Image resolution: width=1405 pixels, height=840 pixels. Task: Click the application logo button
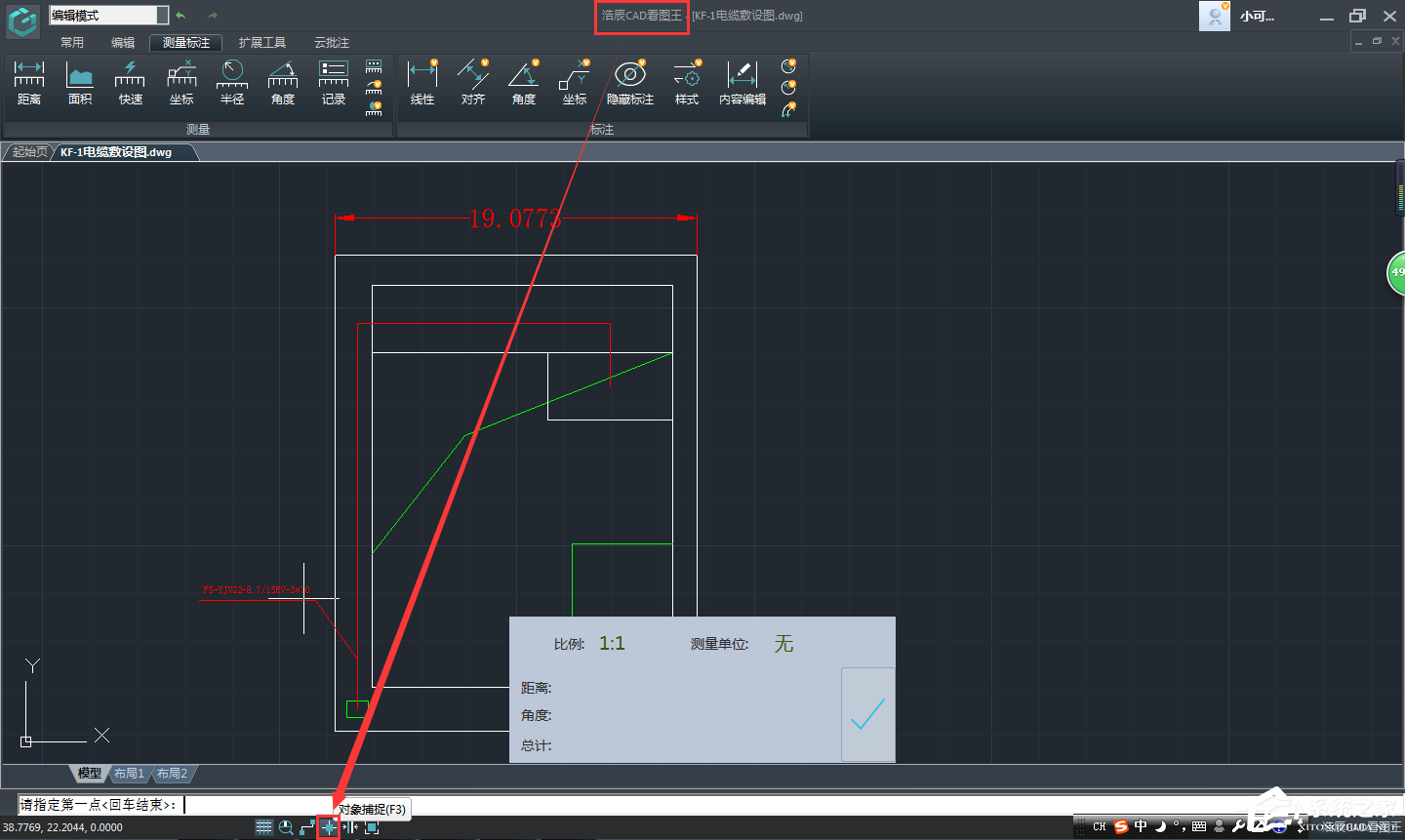22,20
